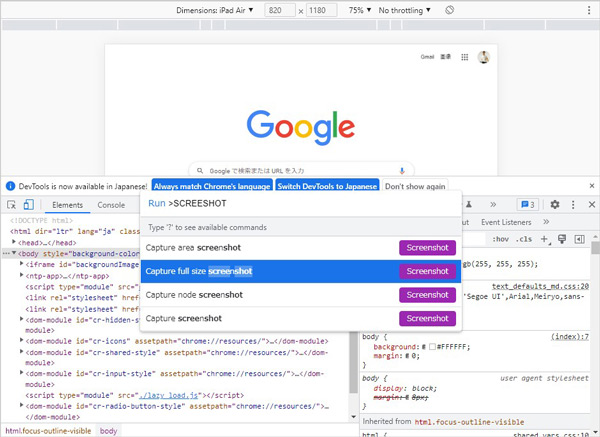Screen dimensions: 600x437
Task: Toggle the .cls class editor
Action: click(524, 239)
